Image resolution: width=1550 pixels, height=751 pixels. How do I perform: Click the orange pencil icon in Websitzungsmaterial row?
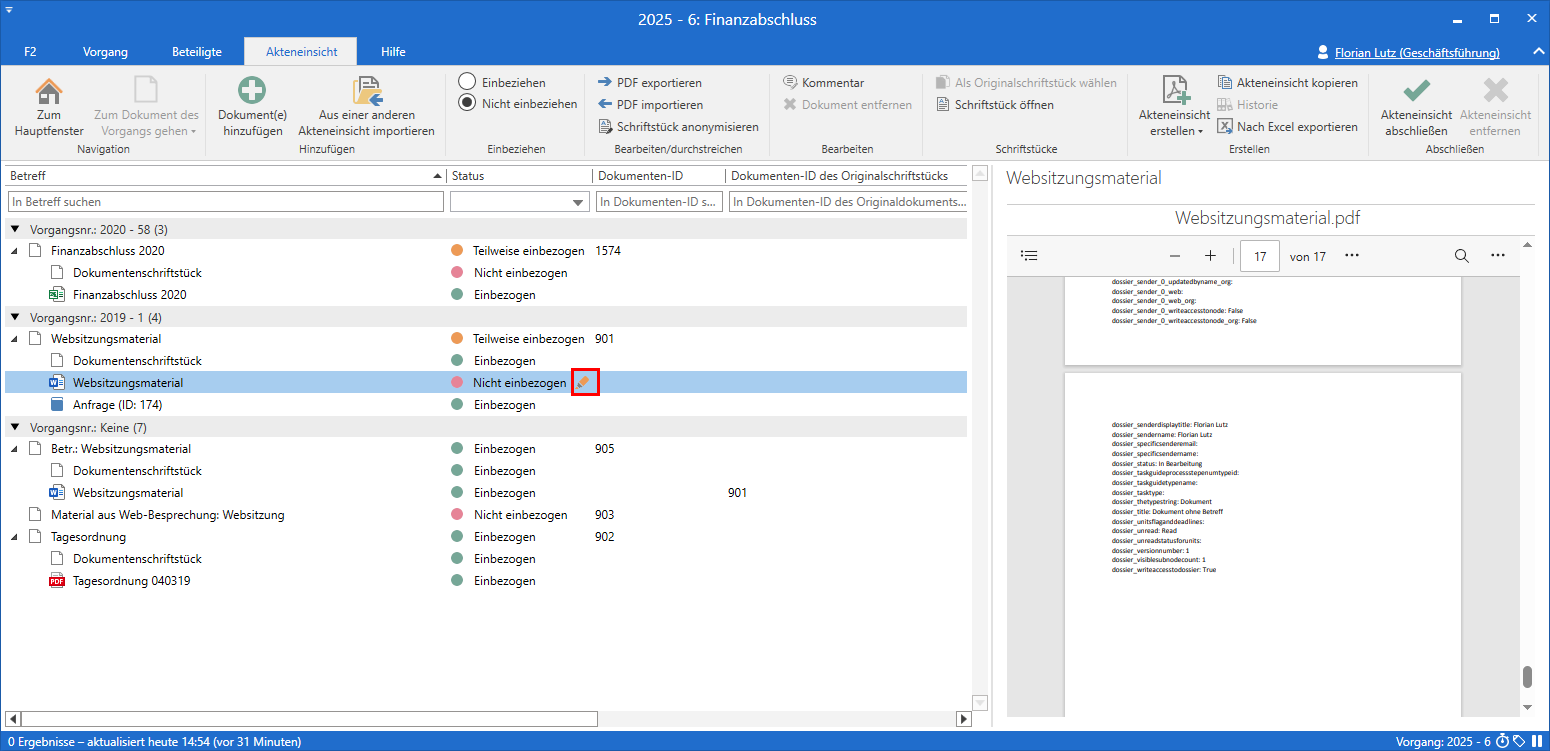coord(584,382)
